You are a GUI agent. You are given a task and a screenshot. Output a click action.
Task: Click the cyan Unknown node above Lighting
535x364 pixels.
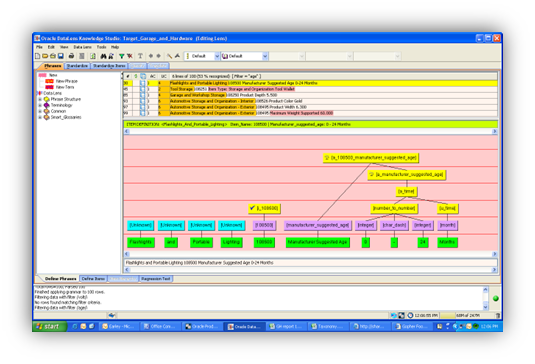point(231,225)
